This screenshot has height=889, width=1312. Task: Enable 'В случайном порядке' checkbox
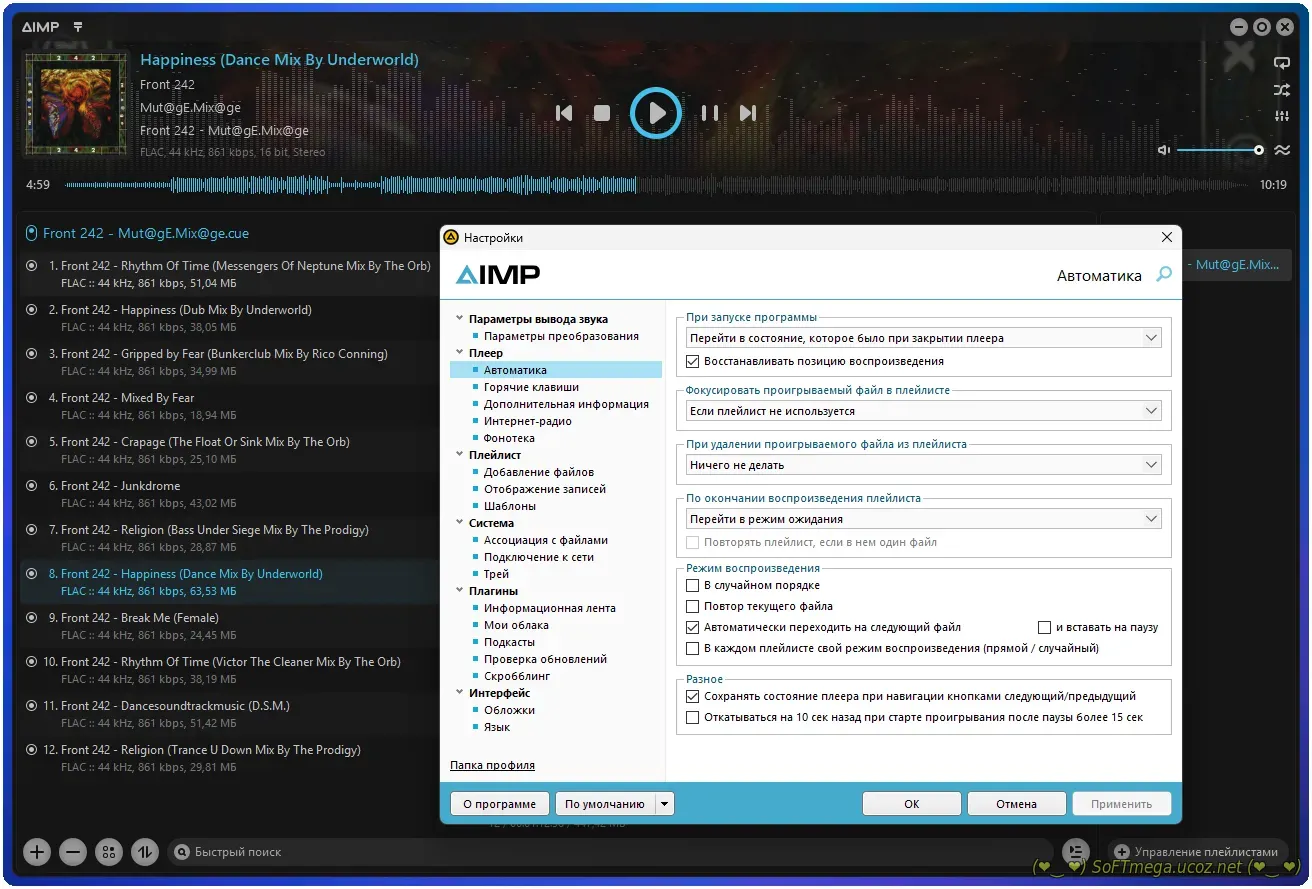point(693,585)
